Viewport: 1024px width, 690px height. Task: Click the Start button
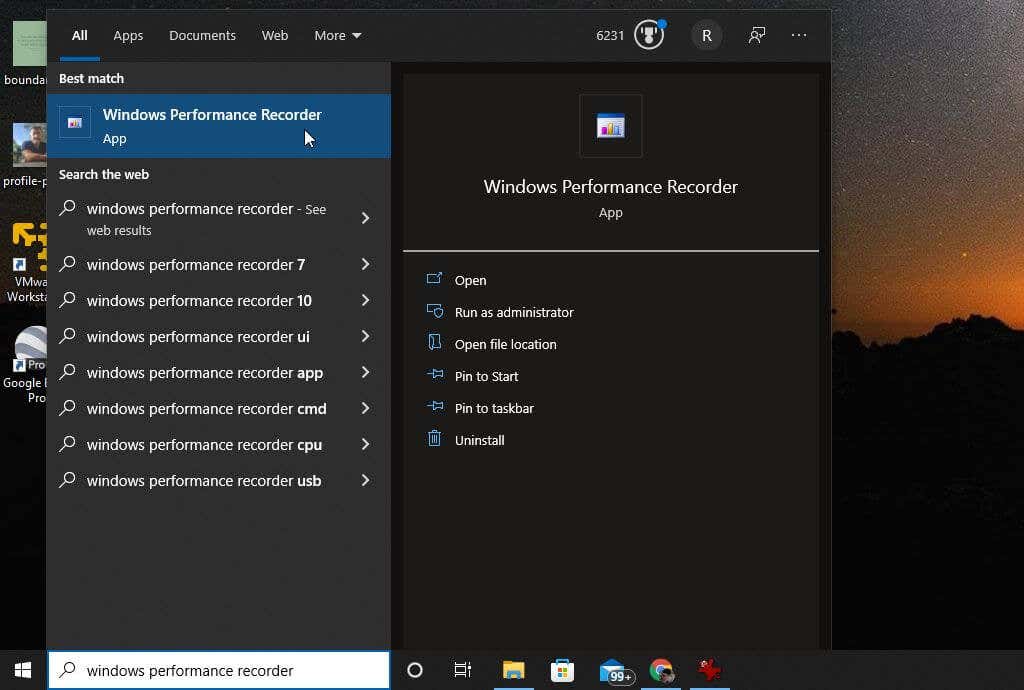click(x=21, y=670)
